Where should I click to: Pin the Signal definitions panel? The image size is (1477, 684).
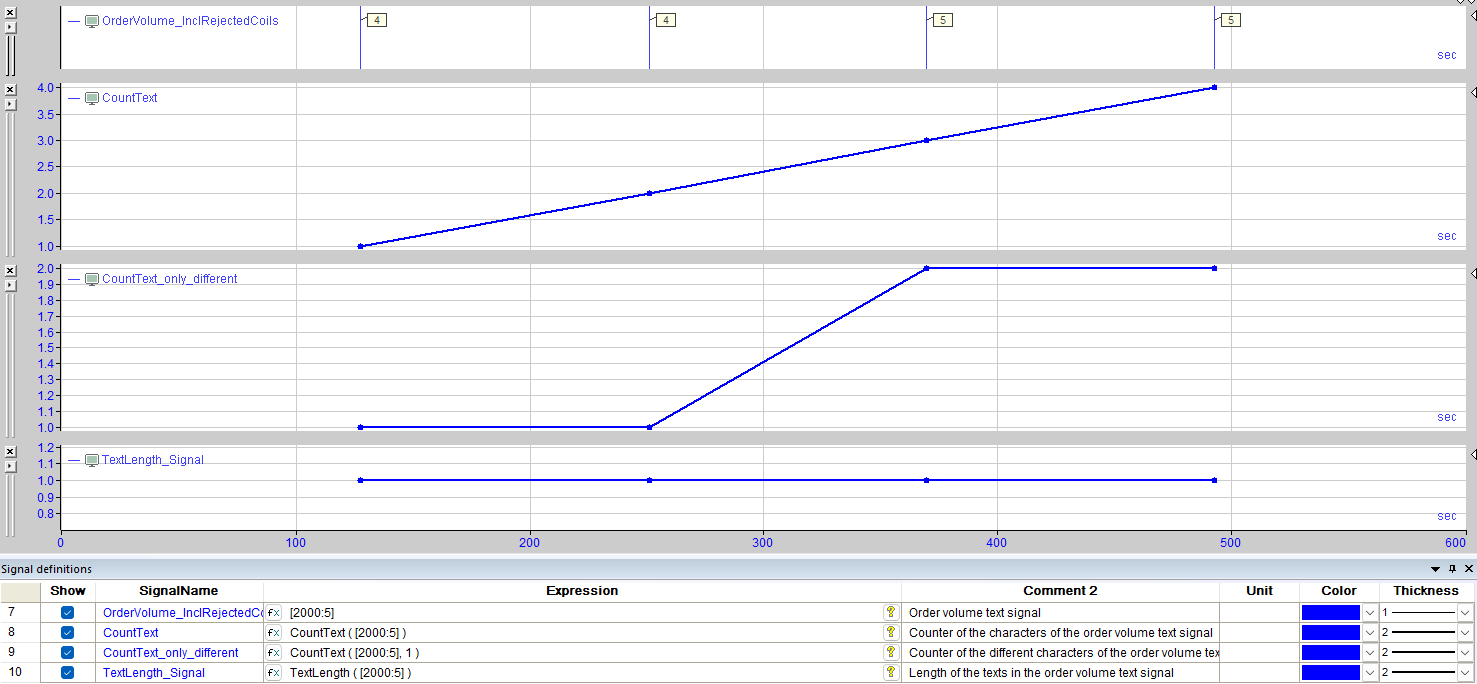click(1453, 569)
